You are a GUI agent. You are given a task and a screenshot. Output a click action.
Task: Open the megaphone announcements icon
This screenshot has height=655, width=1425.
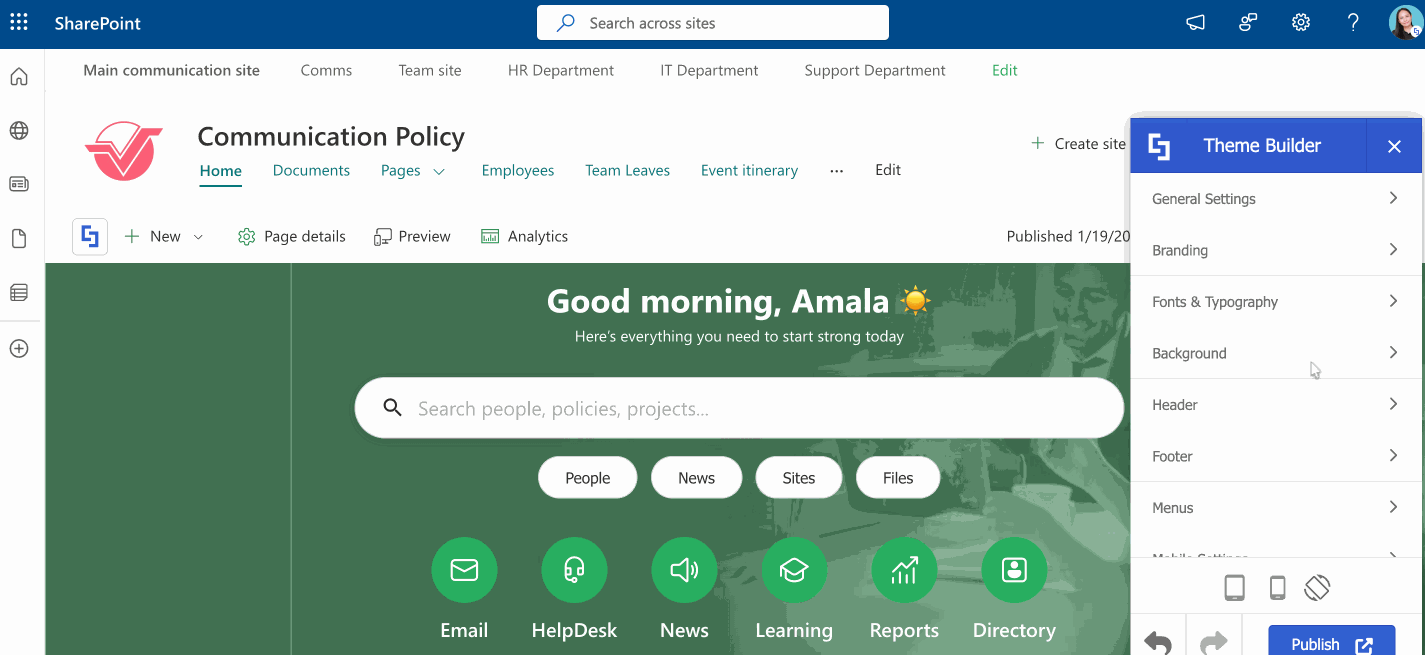[x=1196, y=22]
